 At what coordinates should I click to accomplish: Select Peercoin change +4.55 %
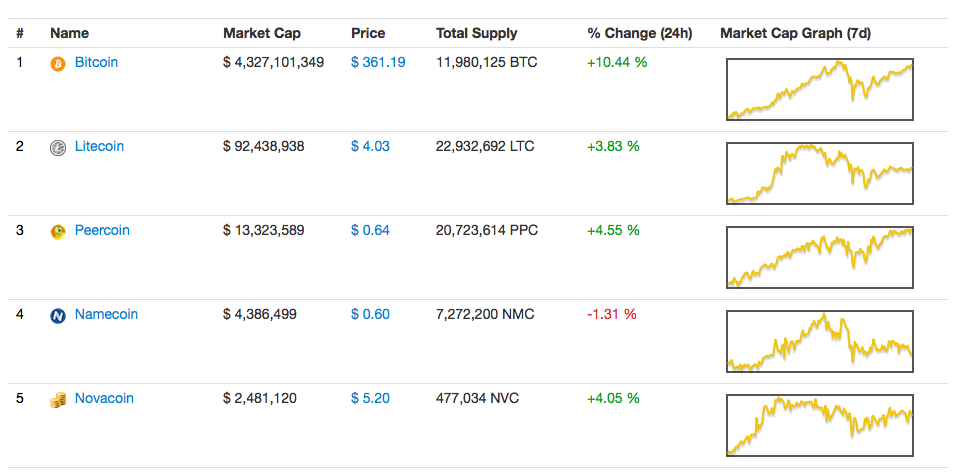coord(613,230)
